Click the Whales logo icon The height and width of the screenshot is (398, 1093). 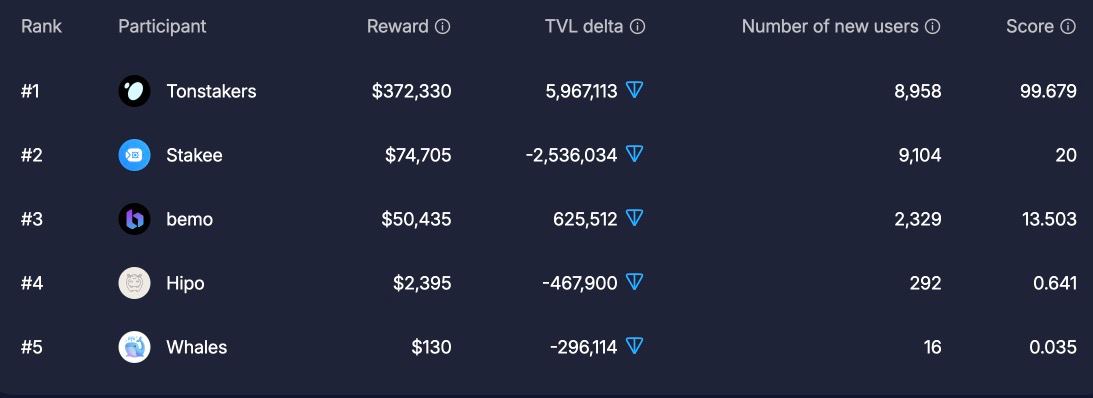pos(135,347)
